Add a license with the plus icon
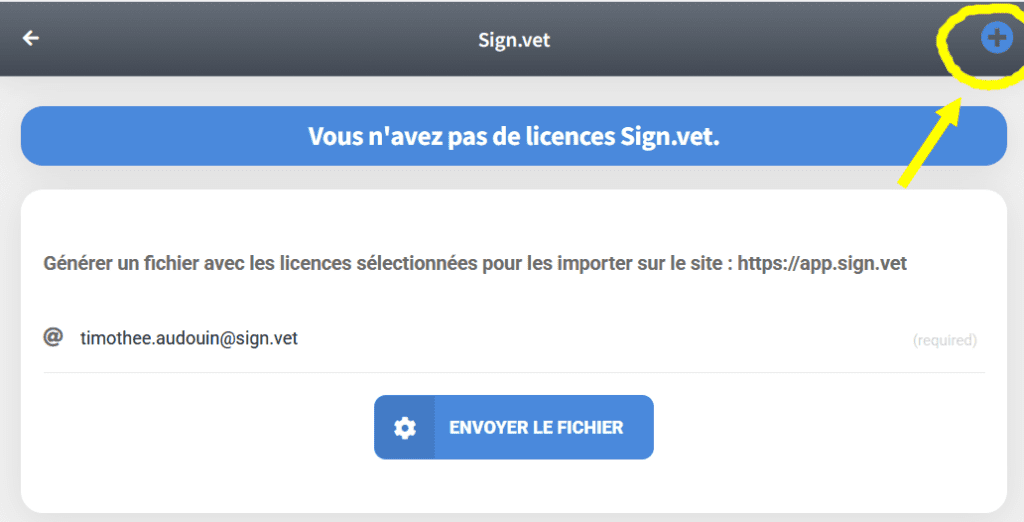Image resolution: width=1024 pixels, height=522 pixels. pyautogui.click(x=994, y=39)
